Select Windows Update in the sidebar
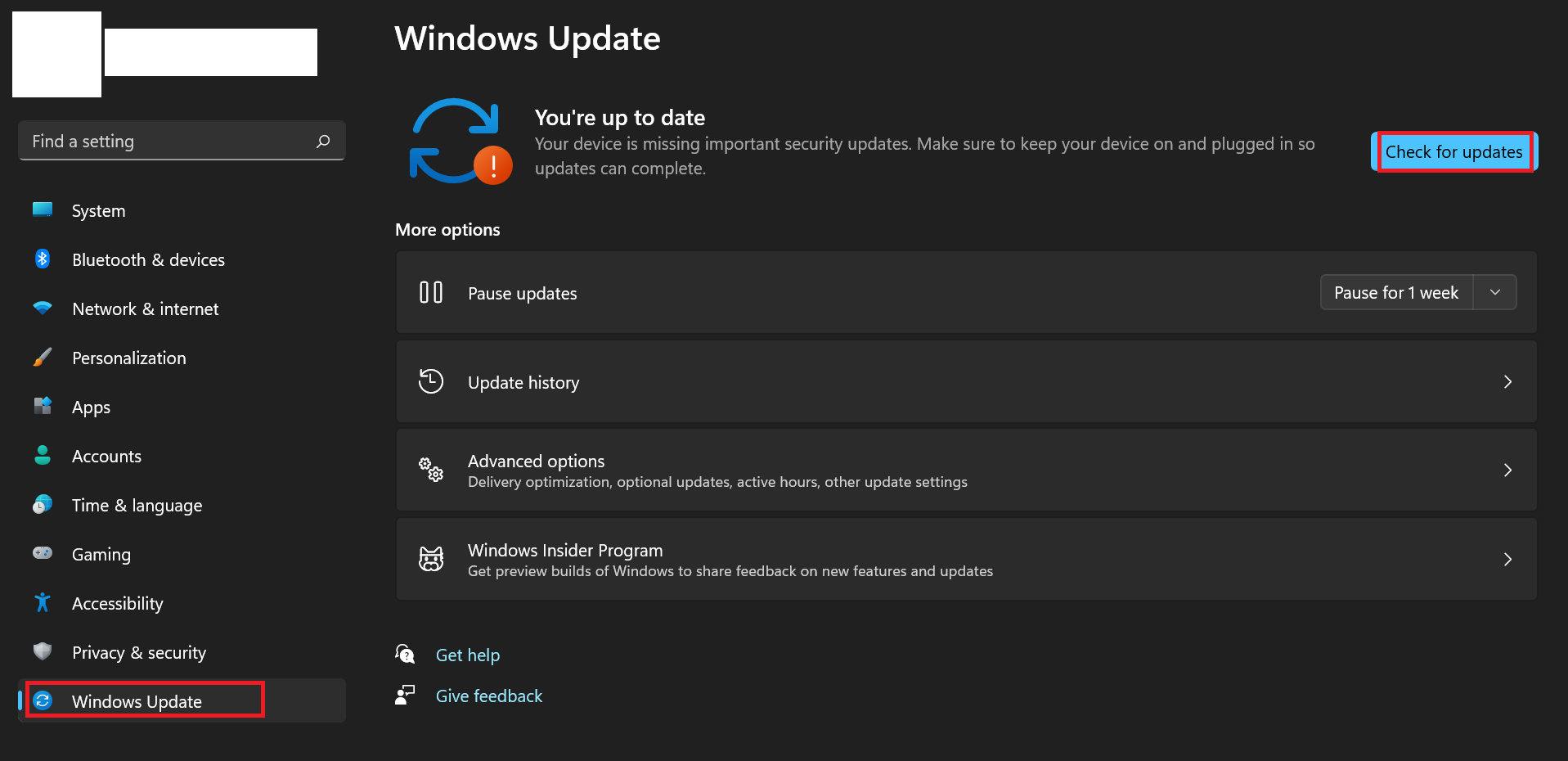 tap(182, 700)
